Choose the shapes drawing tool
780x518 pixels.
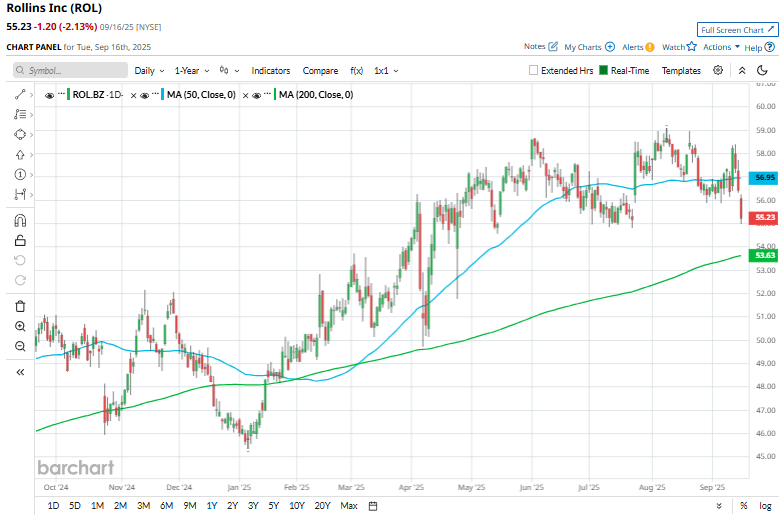(20, 135)
